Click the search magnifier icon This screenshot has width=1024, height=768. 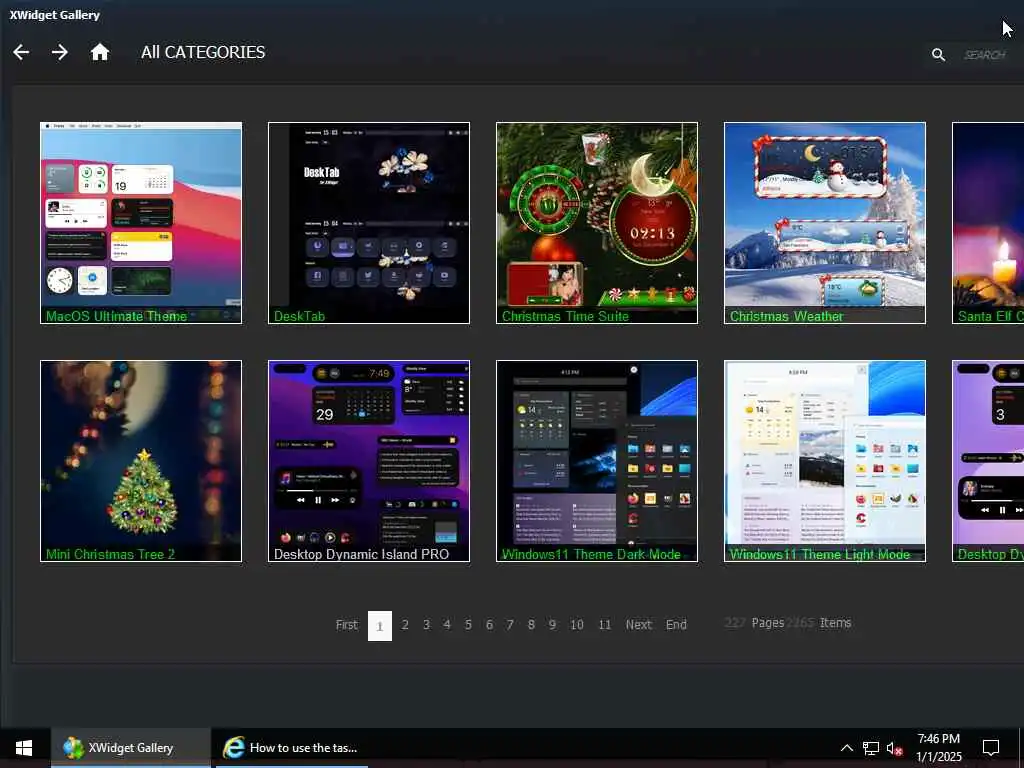click(938, 55)
